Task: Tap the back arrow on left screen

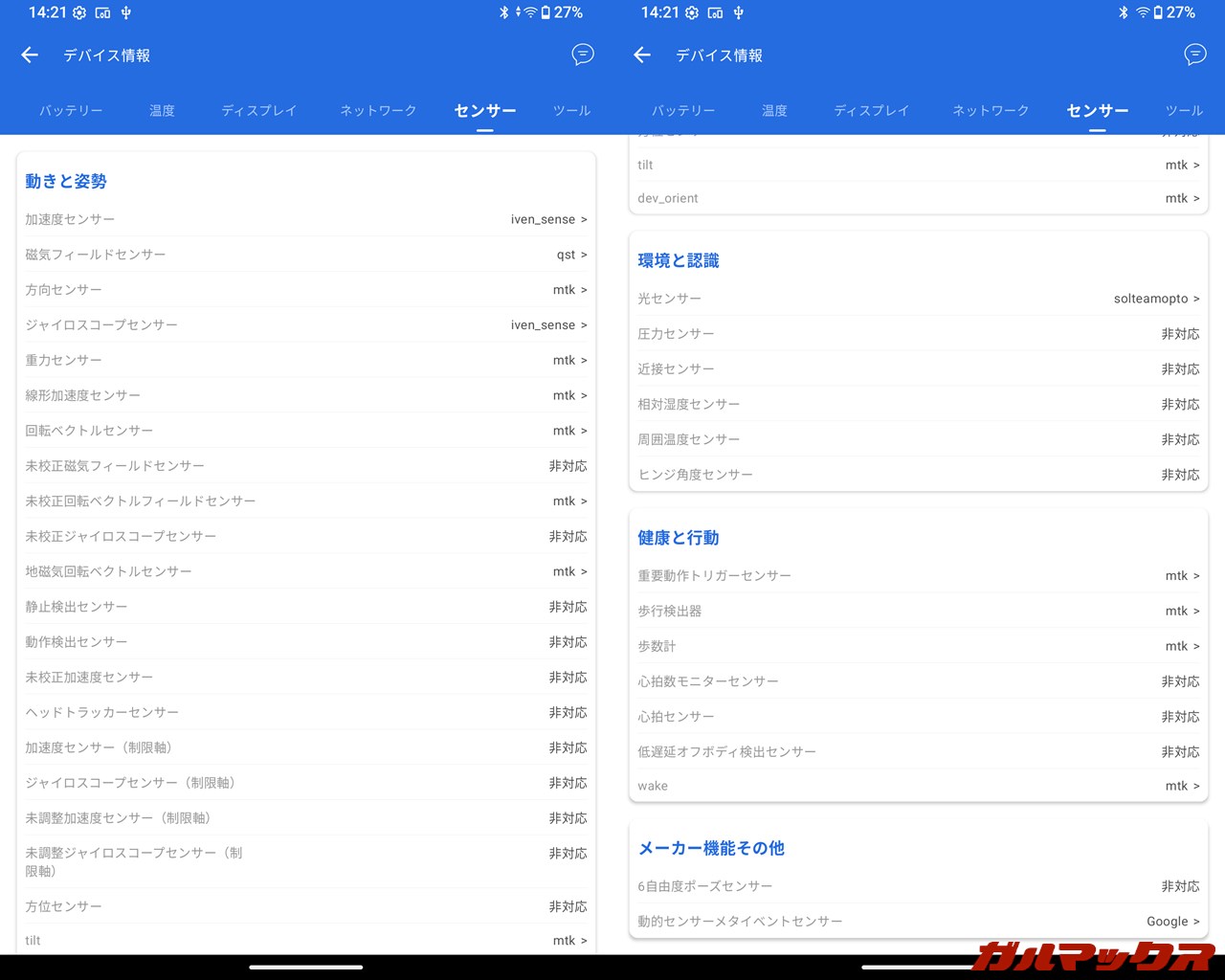Action: 30,56
